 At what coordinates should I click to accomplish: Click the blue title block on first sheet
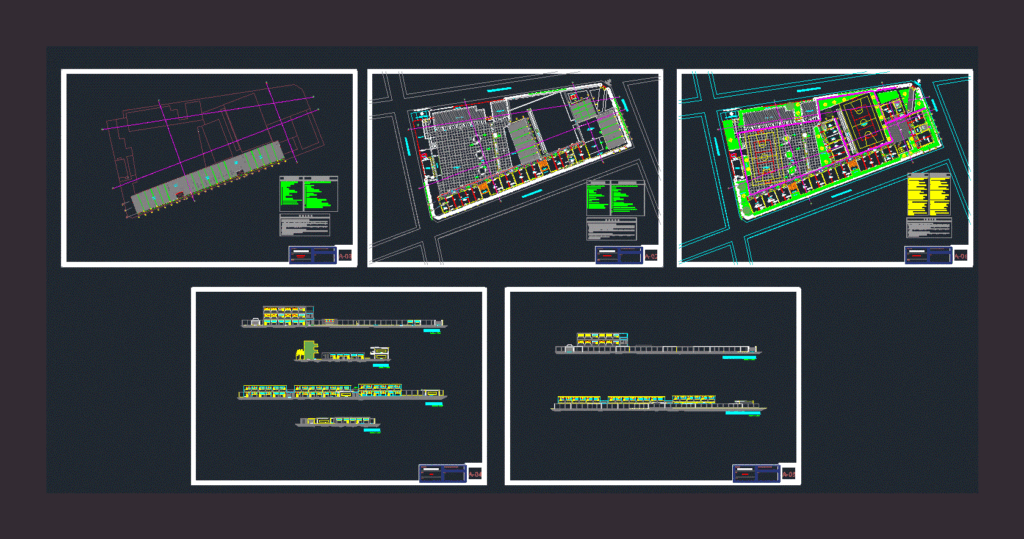pyautogui.click(x=313, y=255)
